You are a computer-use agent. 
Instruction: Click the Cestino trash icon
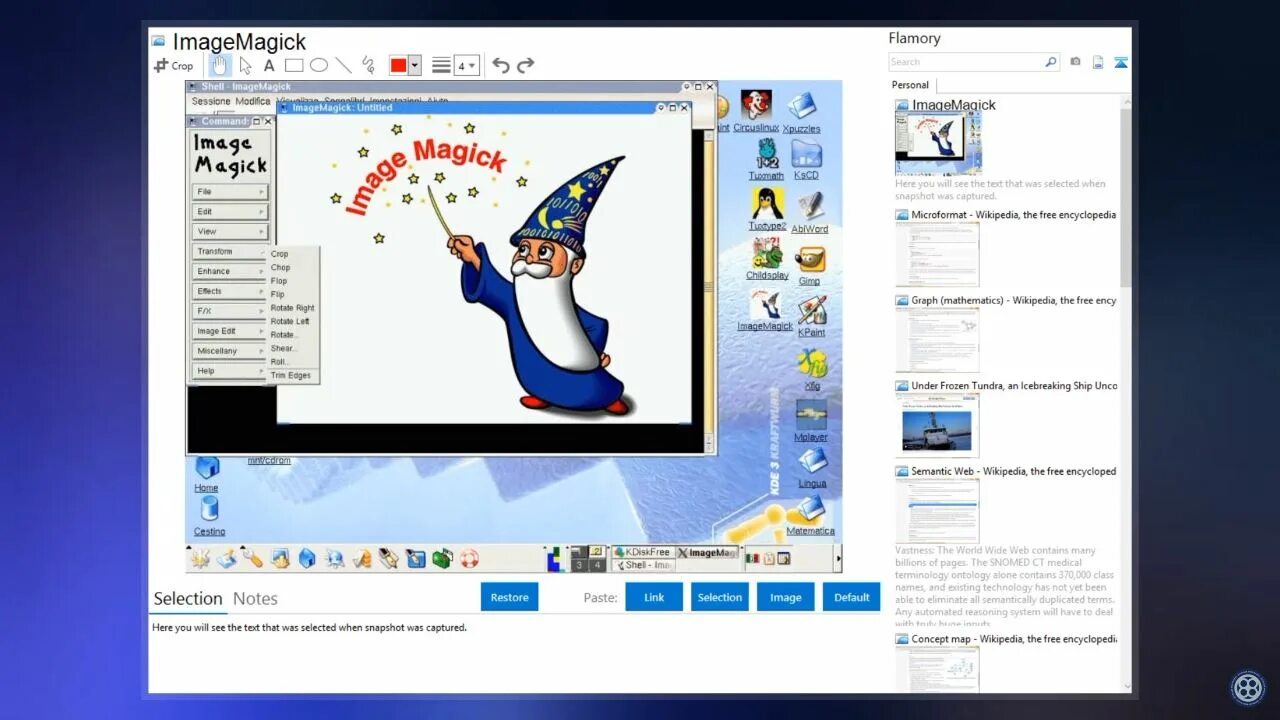(209, 516)
